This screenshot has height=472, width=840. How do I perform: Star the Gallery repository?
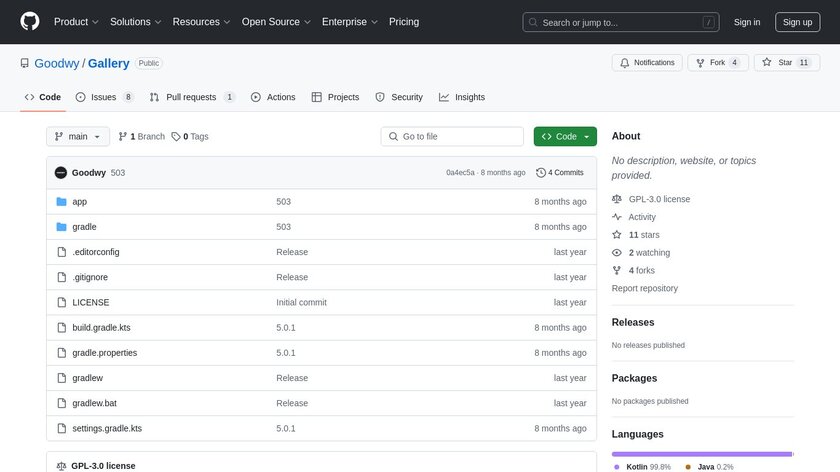[786, 62]
